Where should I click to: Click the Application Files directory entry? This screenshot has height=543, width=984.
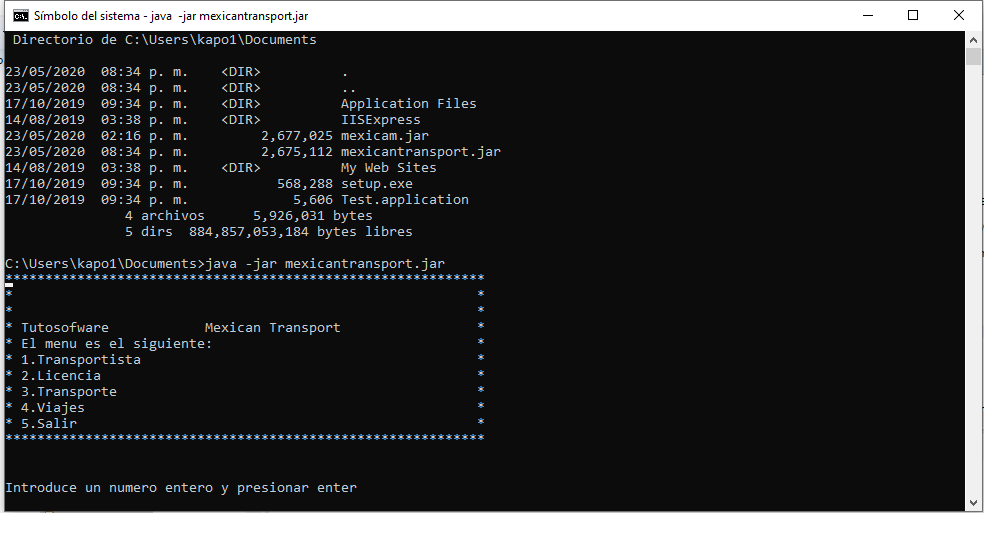(x=241, y=104)
